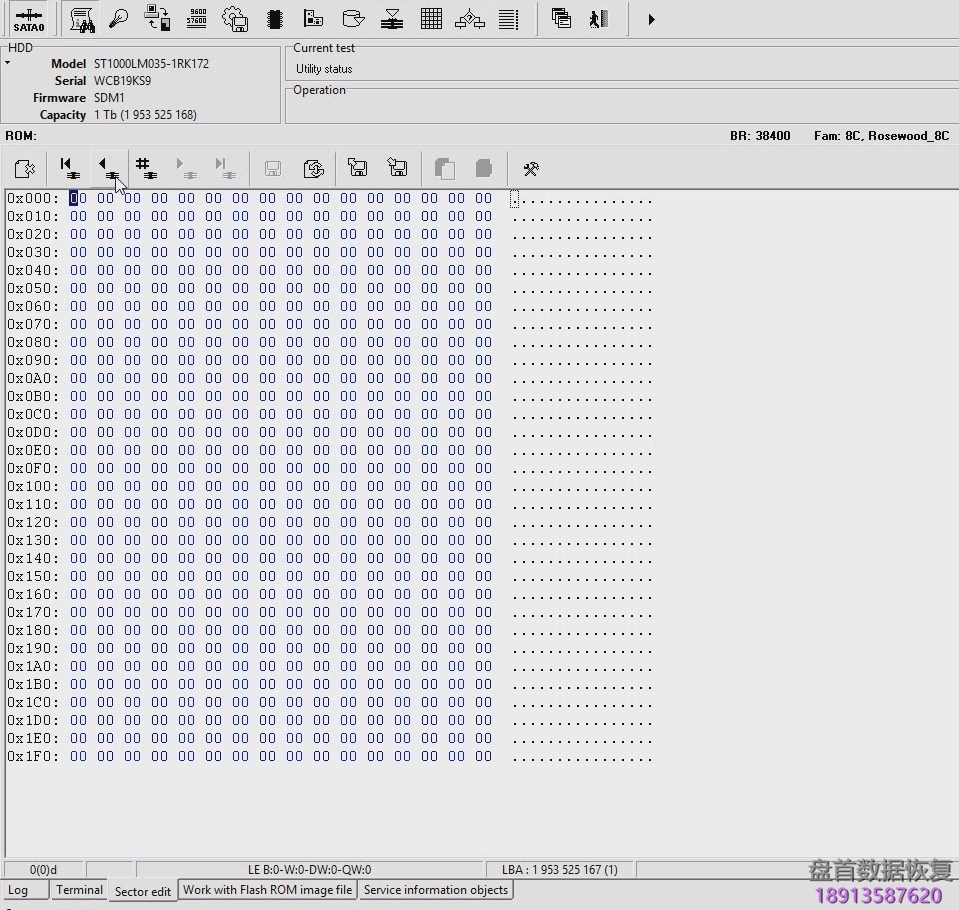Expand the HDD panel dropdown arrow
The image size is (959, 910).
(x=8, y=63)
